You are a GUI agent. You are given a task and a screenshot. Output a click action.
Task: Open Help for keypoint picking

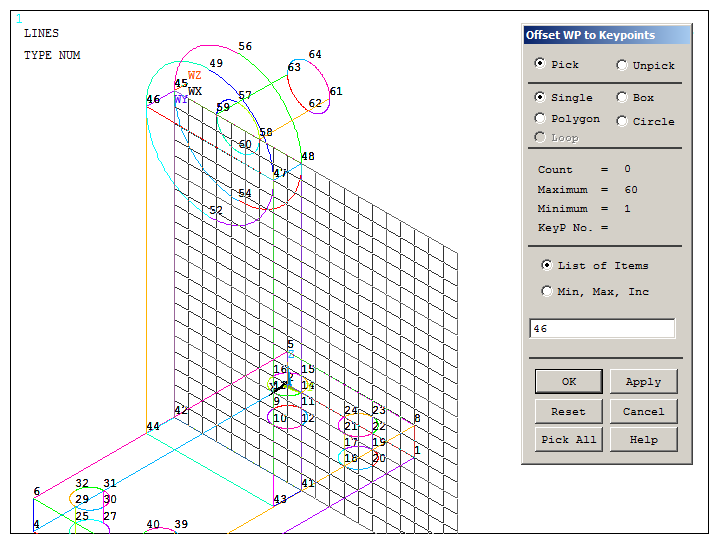pos(643,440)
